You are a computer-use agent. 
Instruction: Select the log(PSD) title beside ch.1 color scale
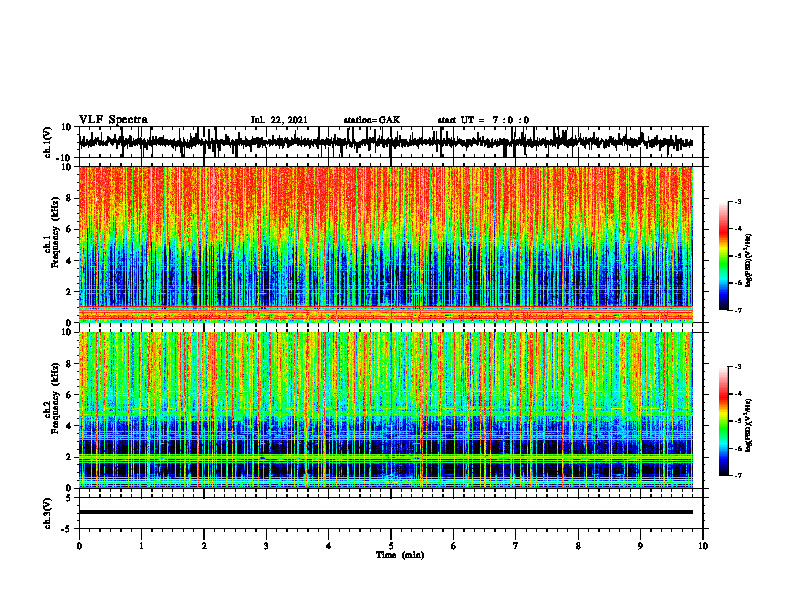(749, 261)
